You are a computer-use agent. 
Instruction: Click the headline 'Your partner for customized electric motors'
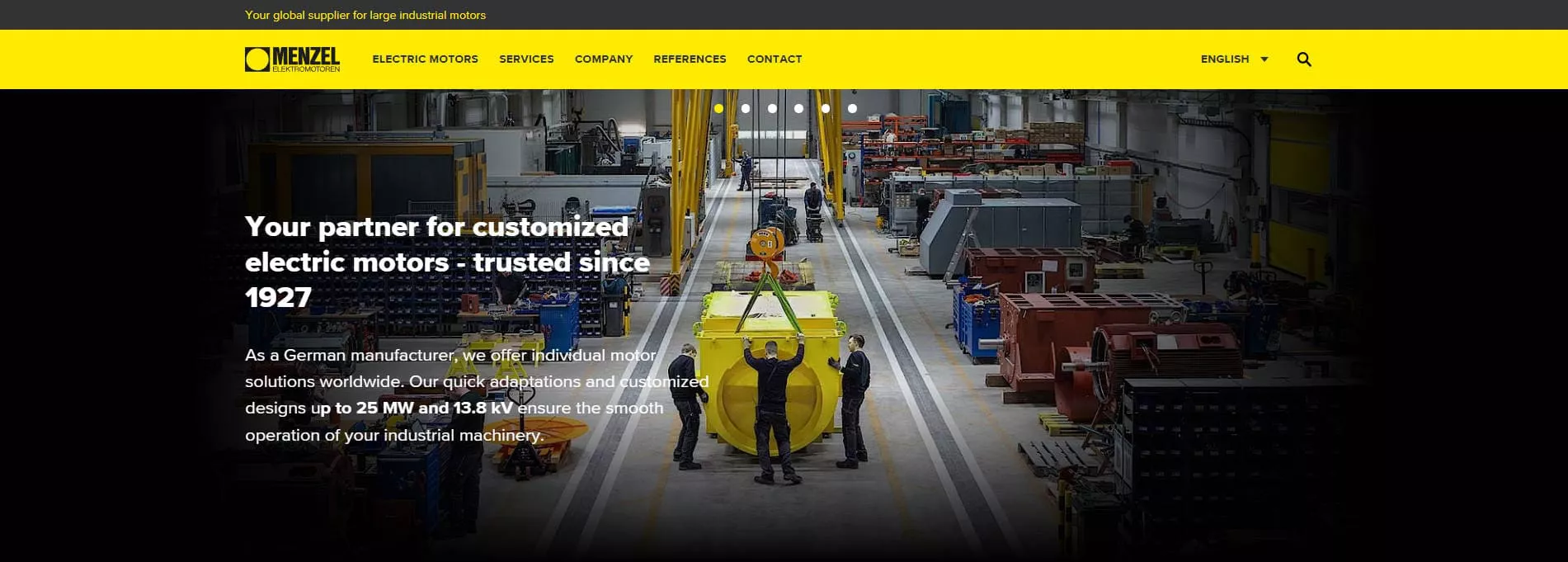447,262
